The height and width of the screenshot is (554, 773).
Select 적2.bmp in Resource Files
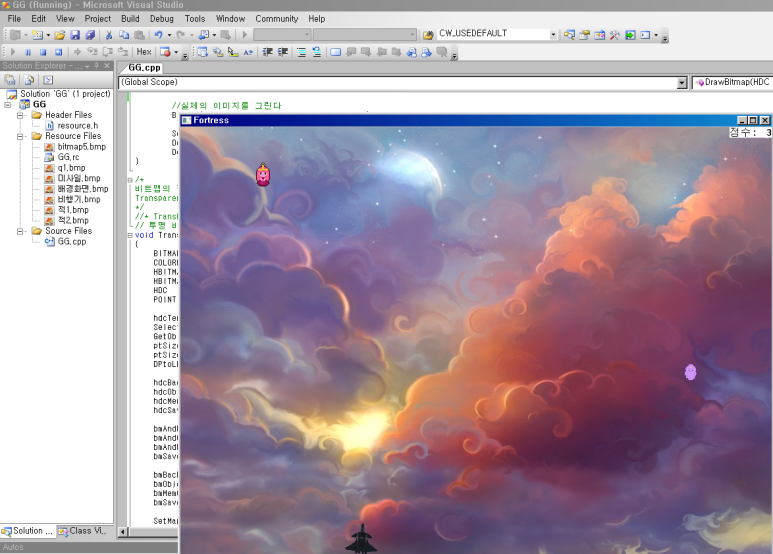[x=73, y=221]
